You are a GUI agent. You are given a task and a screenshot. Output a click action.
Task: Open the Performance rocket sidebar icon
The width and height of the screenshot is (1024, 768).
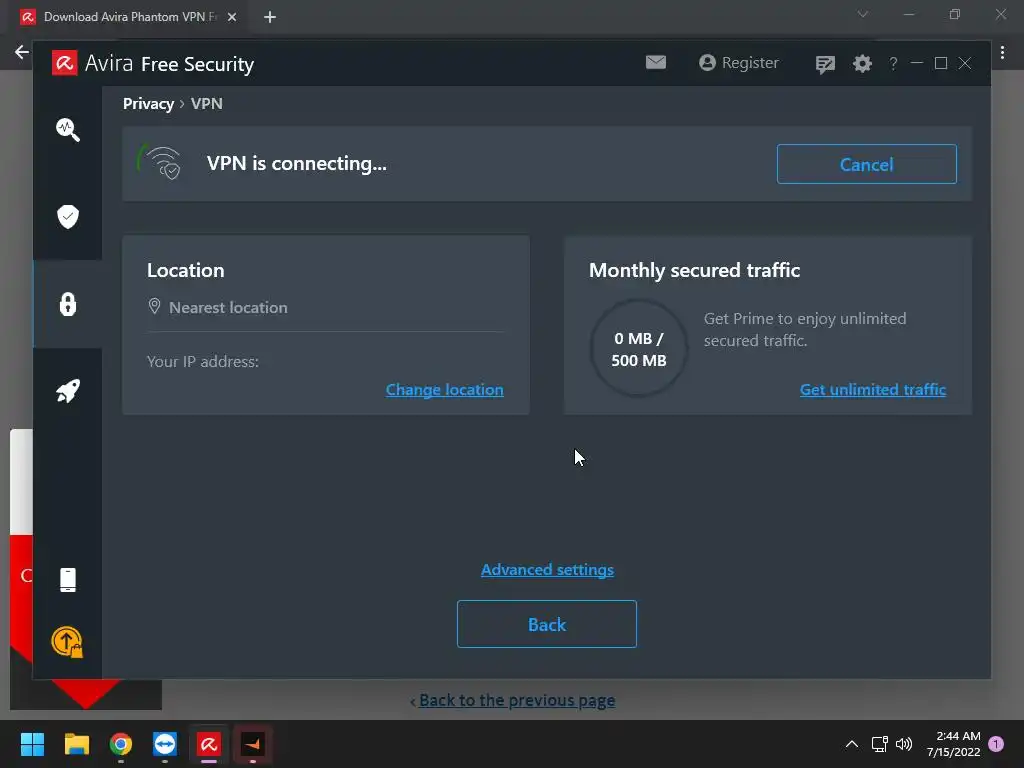point(68,391)
